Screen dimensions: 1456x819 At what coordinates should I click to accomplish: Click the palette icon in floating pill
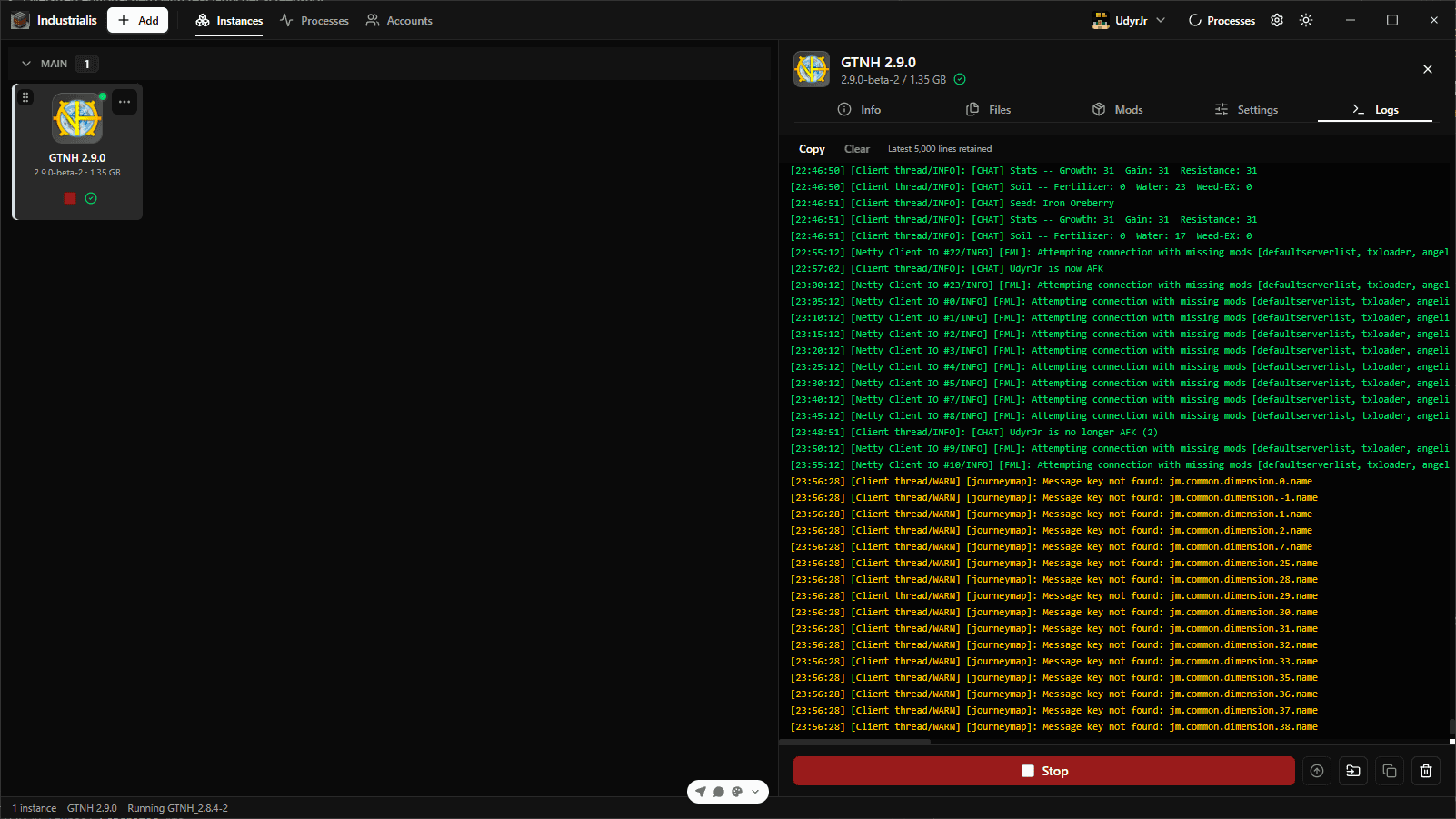pos(737,792)
